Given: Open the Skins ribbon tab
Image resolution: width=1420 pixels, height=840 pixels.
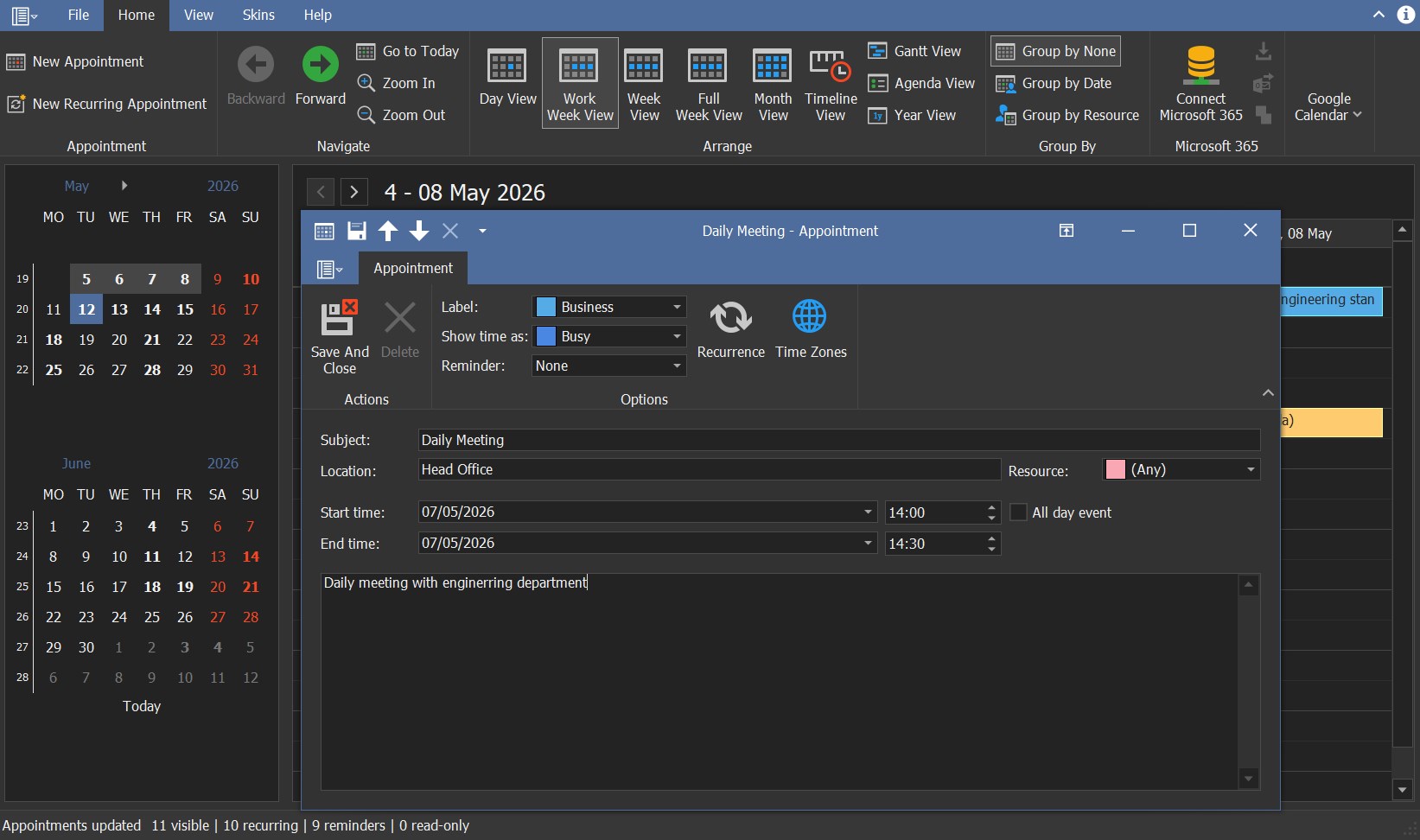Looking at the screenshot, I should (x=258, y=15).
